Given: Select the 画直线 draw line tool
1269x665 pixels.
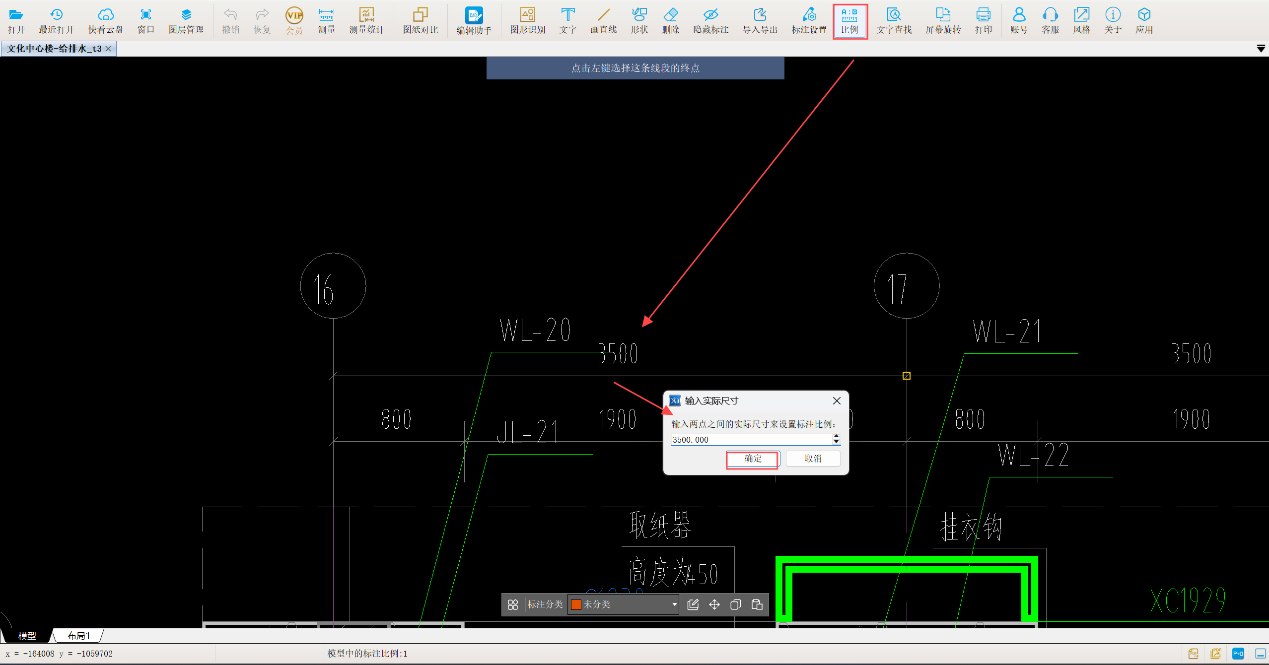Looking at the screenshot, I should [603, 20].
